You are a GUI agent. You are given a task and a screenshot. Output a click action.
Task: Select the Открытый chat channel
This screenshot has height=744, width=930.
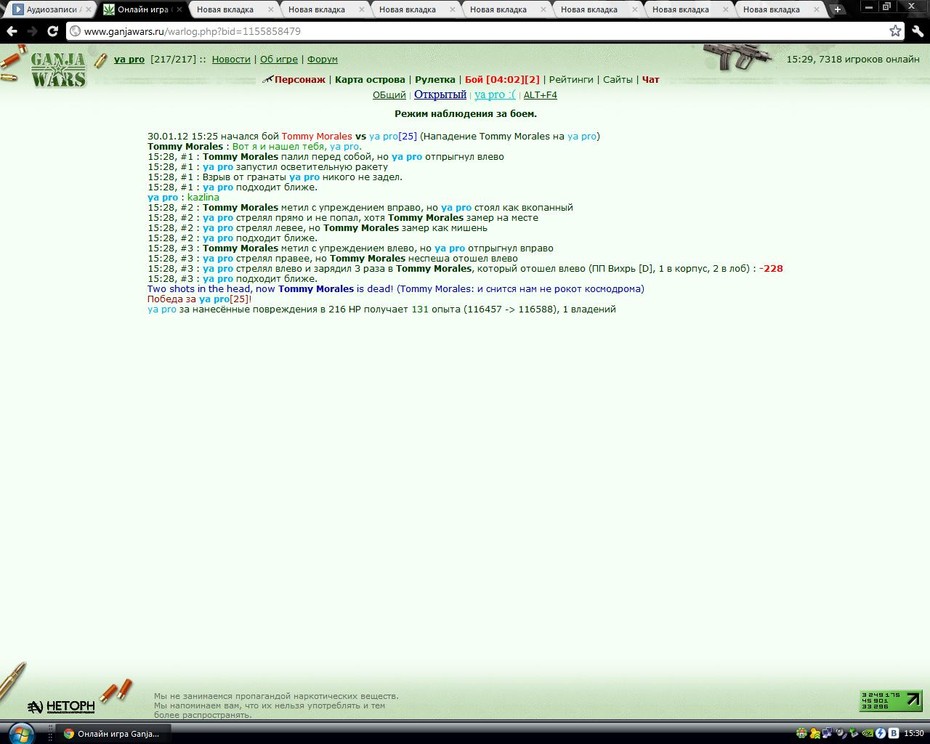coord(440,94)
